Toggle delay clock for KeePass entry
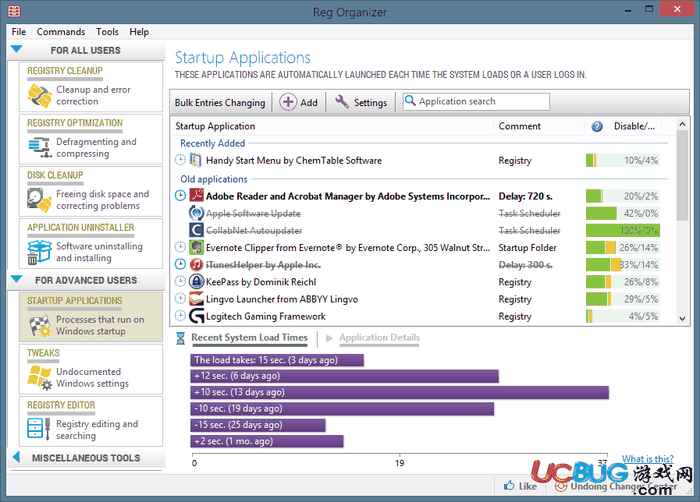 pos(180,281)
